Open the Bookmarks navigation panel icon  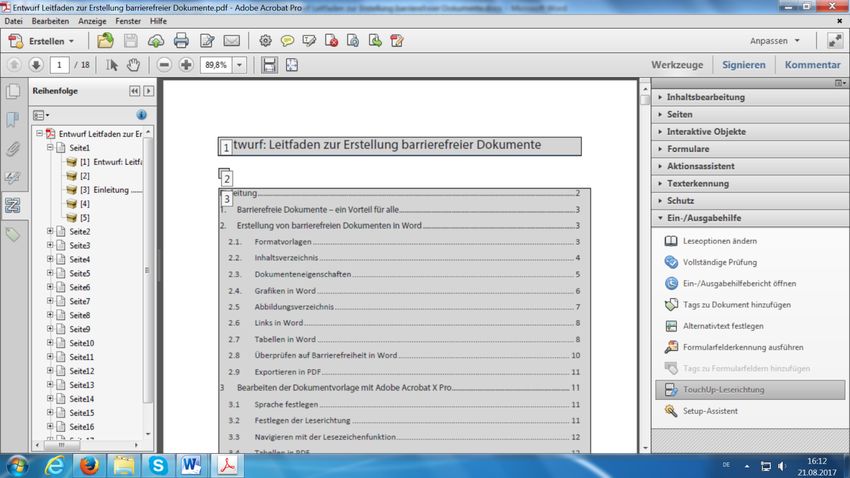(x=13, y=120)
